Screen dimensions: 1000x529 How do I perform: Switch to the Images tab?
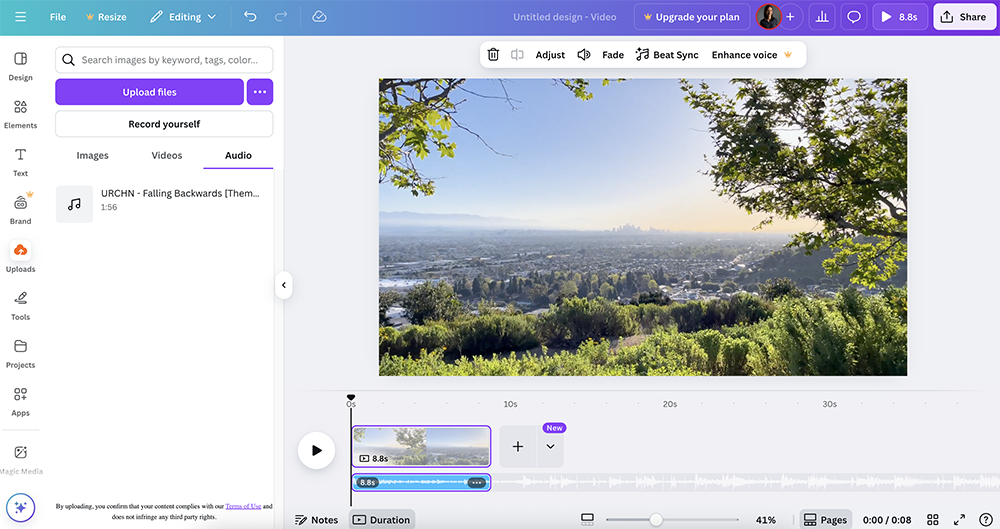pyautogui.click(x=92, y=155)
